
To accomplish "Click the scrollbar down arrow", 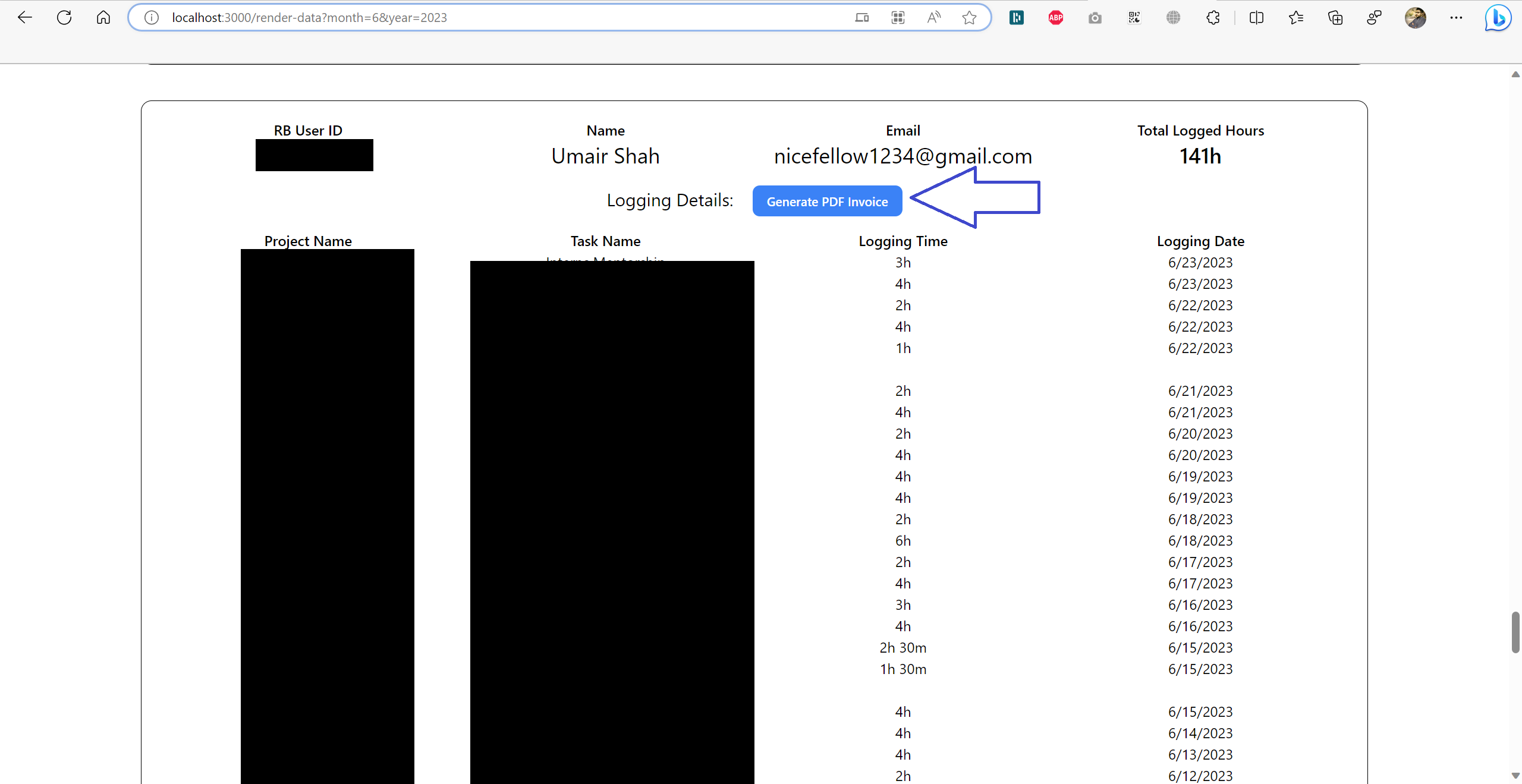I will pos(1515,774).
